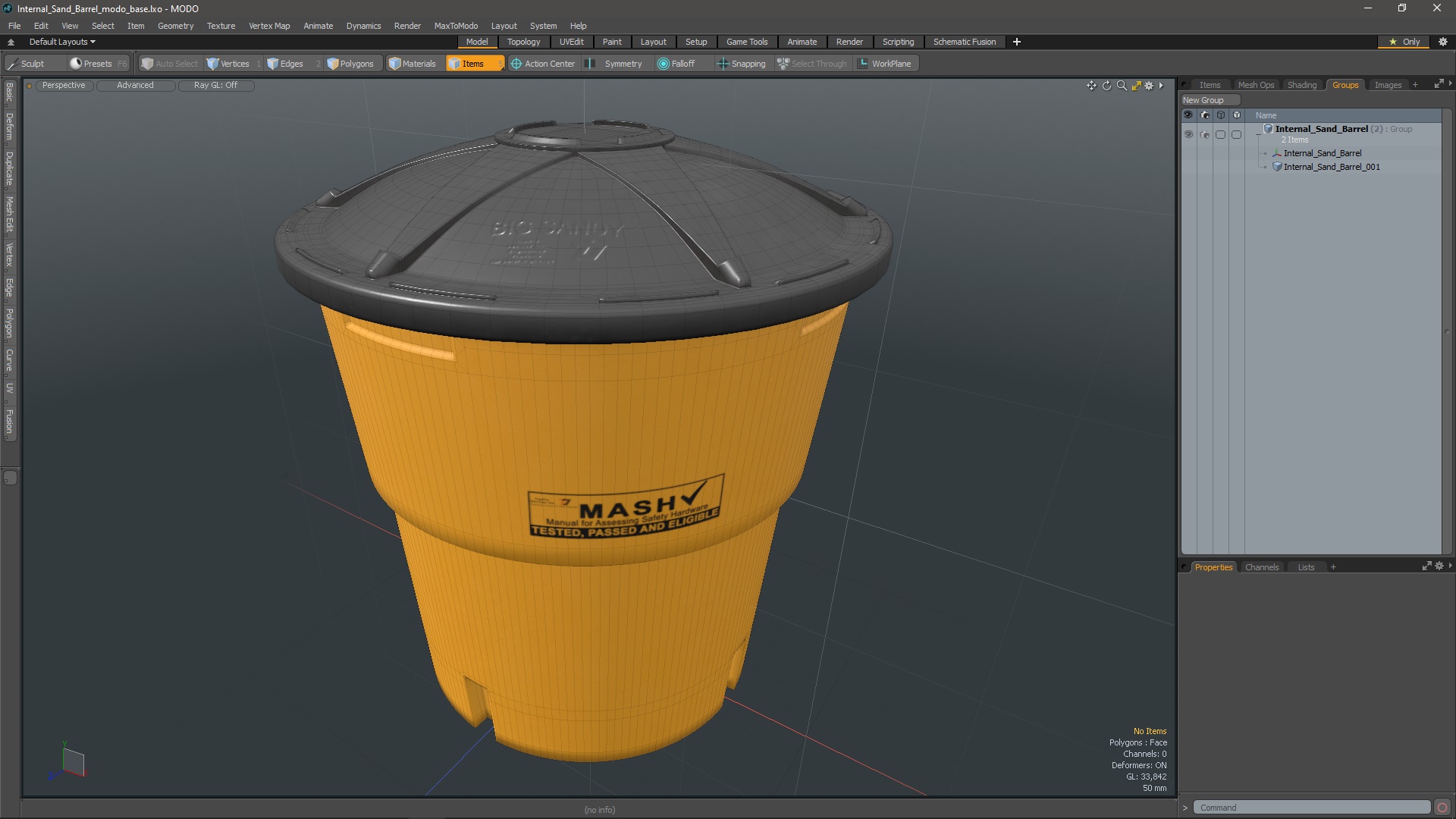Screen dimensions: 1456x819
Task: Tick the second checkbox of Internal_Sand_Barrel group
Action: pyautogui.click(x=1236, y=134)
